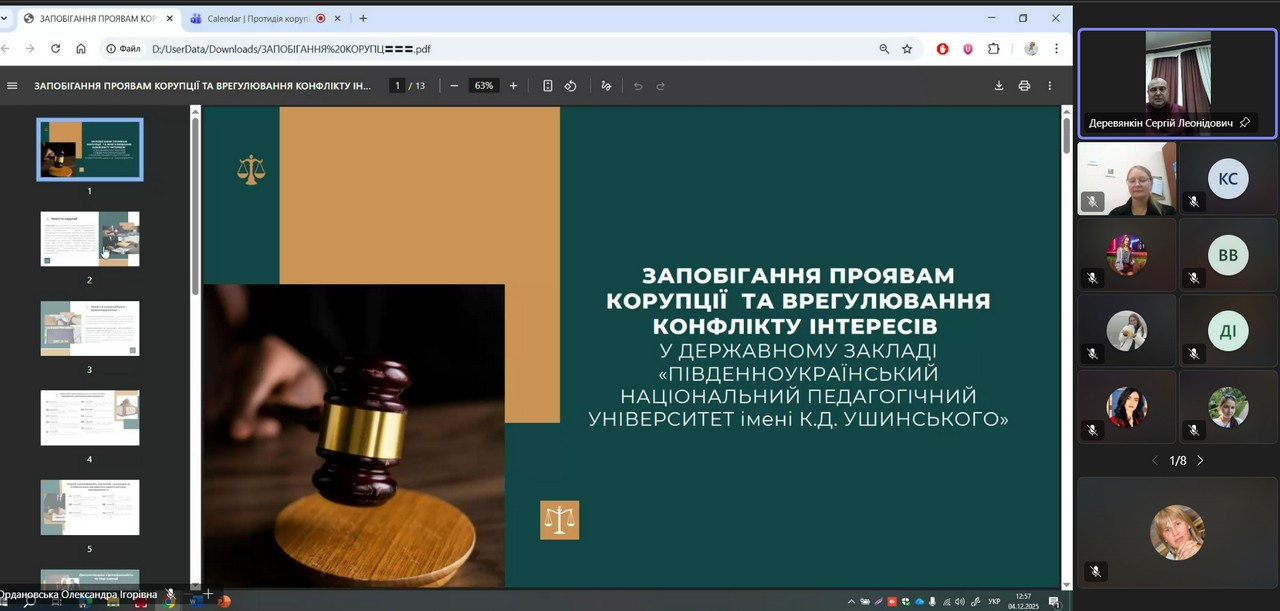The height and width of the screenshot is (611, 1280).
Task: Click the fit to page icon
Action: [x=548, y=86]
